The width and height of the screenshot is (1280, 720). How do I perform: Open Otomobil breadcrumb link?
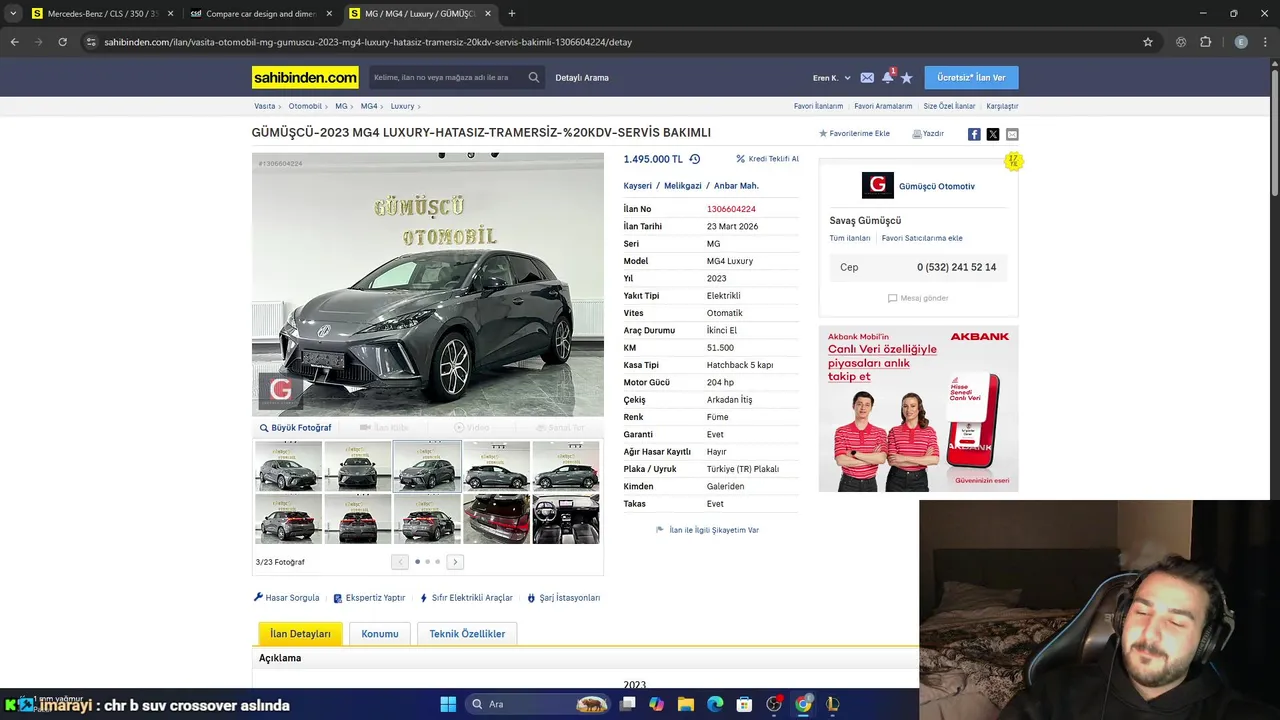[x=305, y=106]
